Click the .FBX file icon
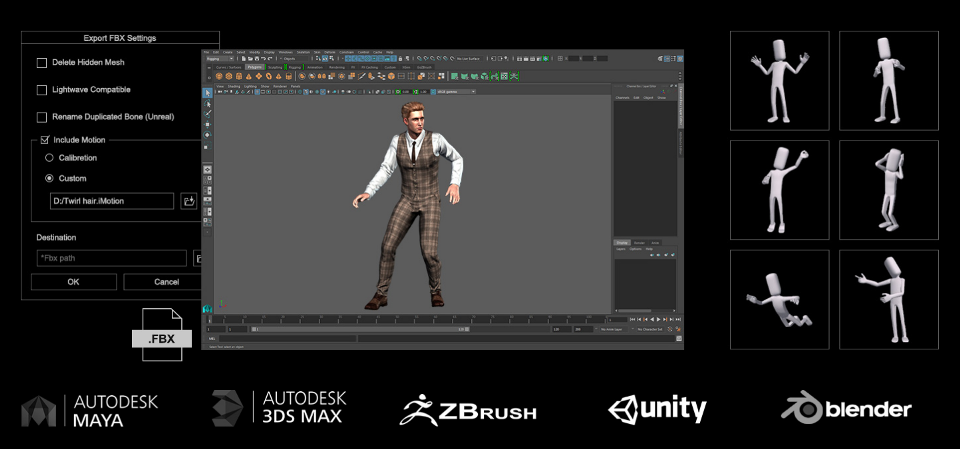 click(x=162, y=334)
